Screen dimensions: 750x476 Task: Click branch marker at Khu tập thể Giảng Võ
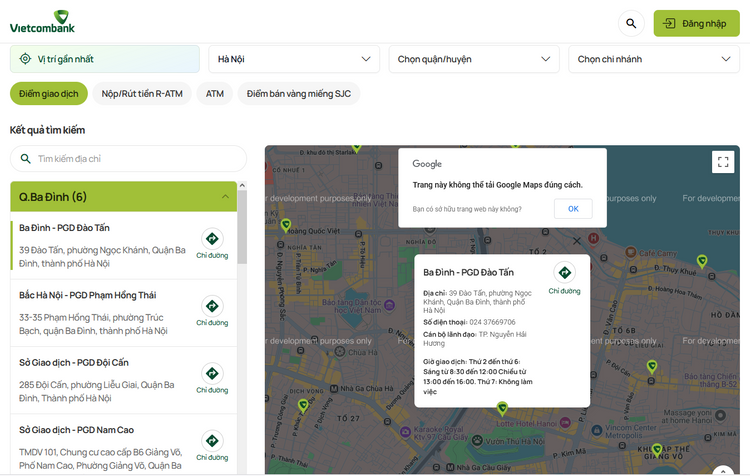click(657, 449)
